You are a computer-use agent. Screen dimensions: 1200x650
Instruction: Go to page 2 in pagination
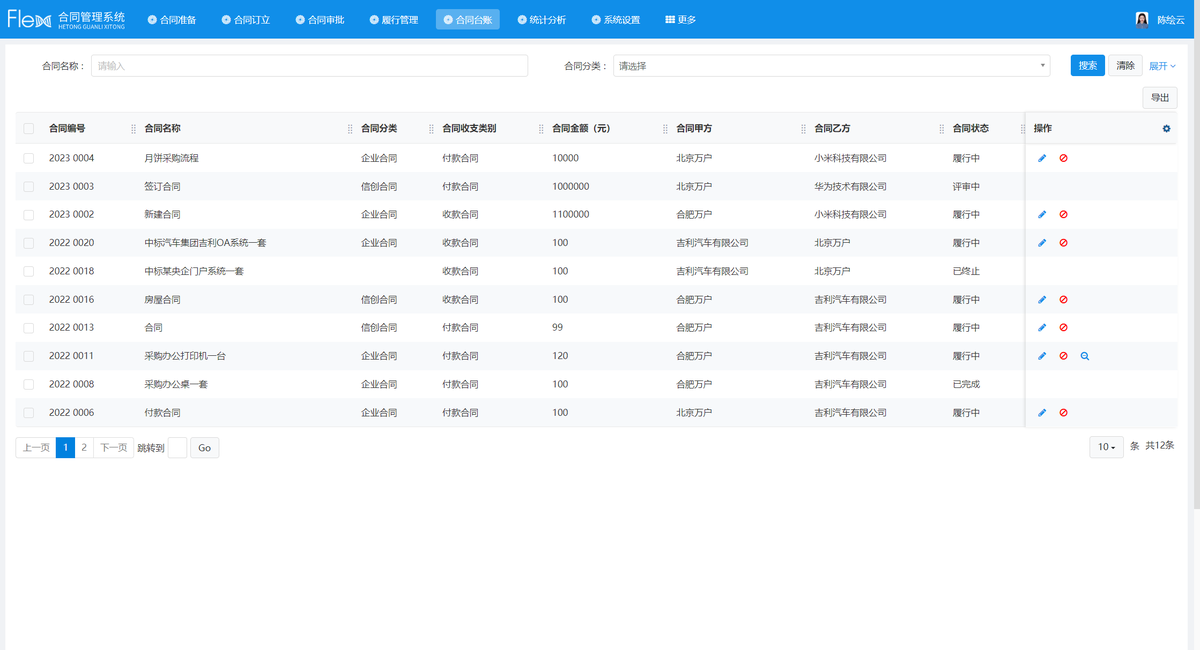click(84, 448)
